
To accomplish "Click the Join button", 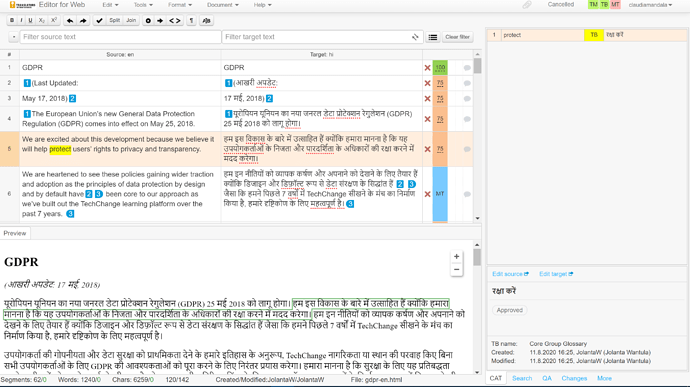I will [x=131, y=20].
